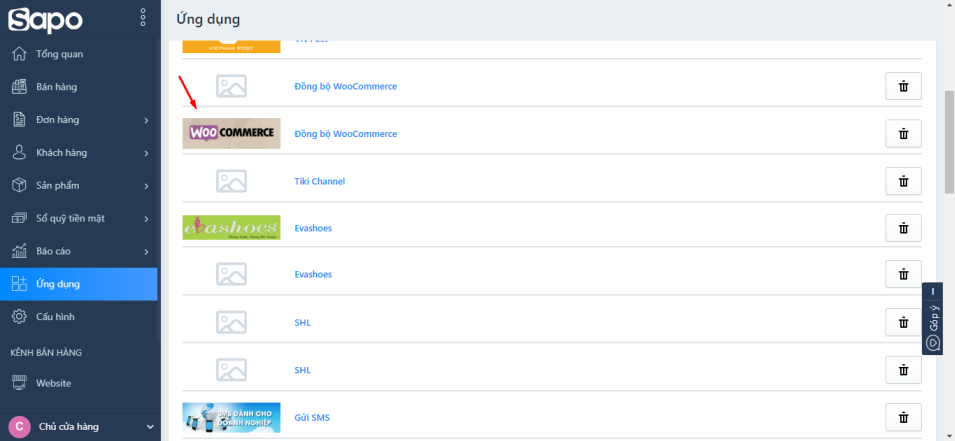Delete Evashoes app with green logo
This screenshot has height=441, width=955.
point(903,228)
